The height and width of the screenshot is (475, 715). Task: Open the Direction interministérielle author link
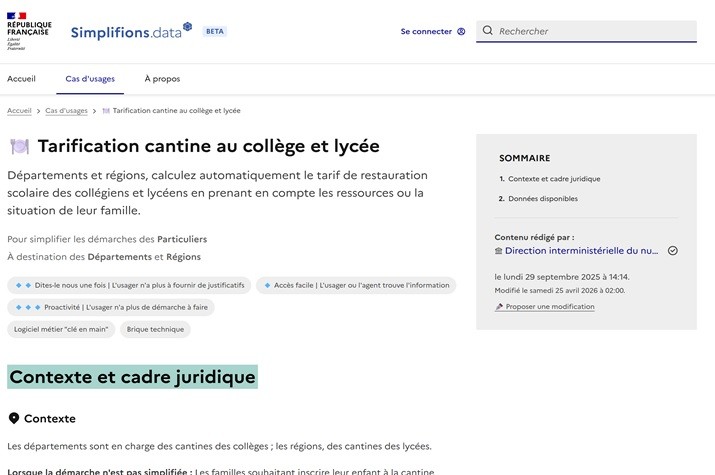pos(581,251)
